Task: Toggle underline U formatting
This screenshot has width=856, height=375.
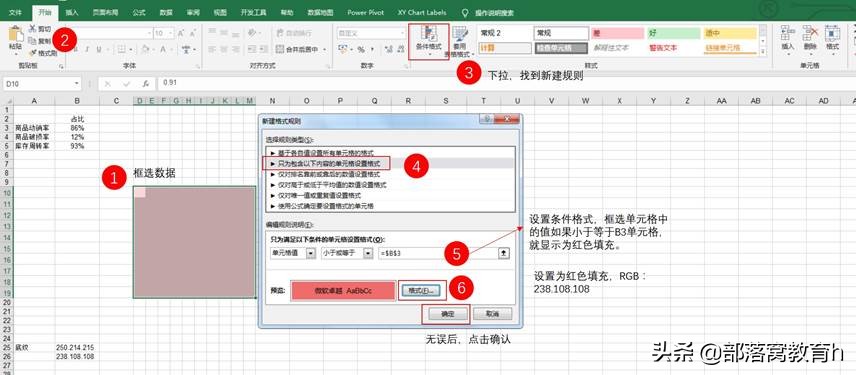Action: (99, 50)
